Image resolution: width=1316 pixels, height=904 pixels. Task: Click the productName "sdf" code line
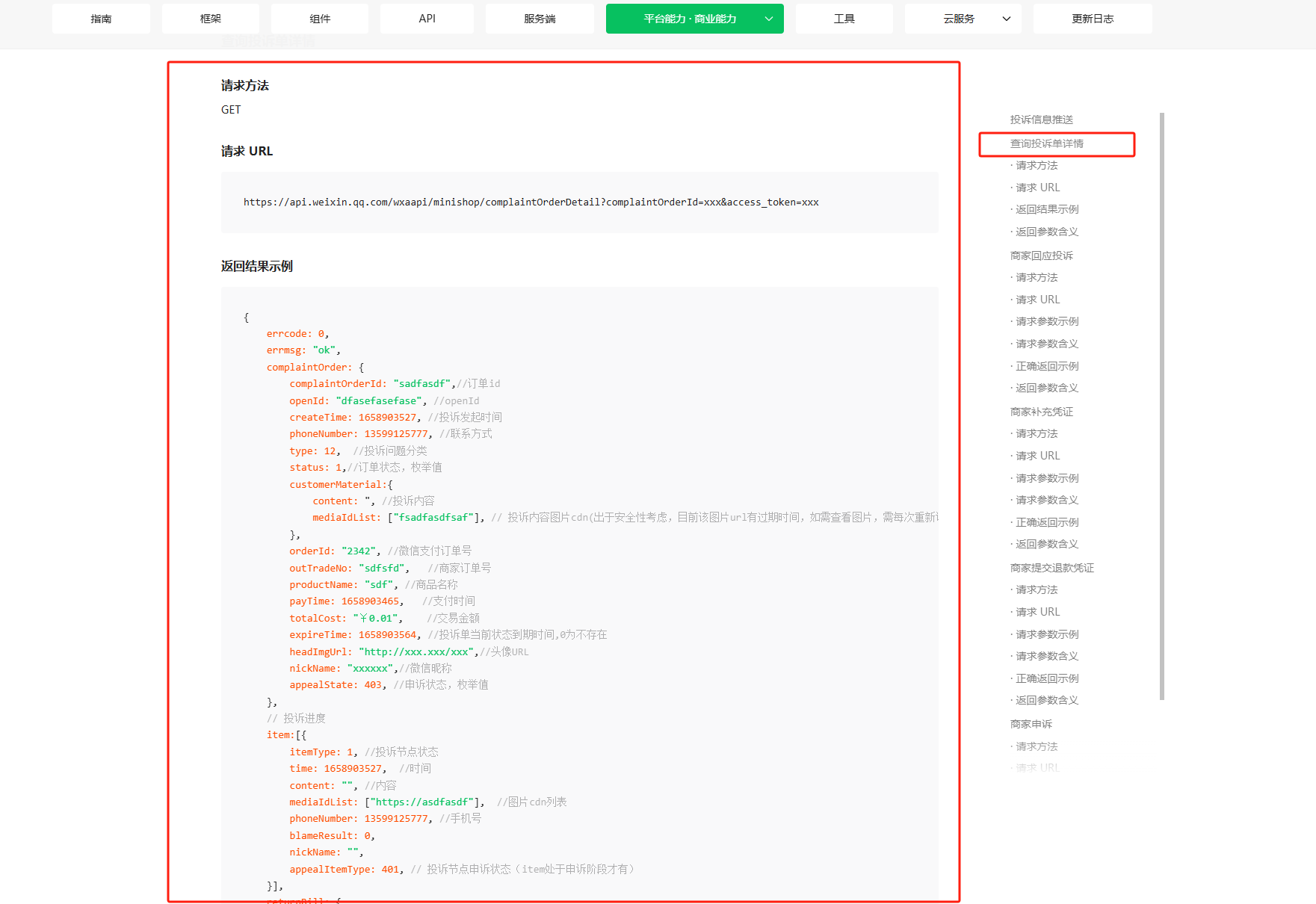click(x=374, y=585)
